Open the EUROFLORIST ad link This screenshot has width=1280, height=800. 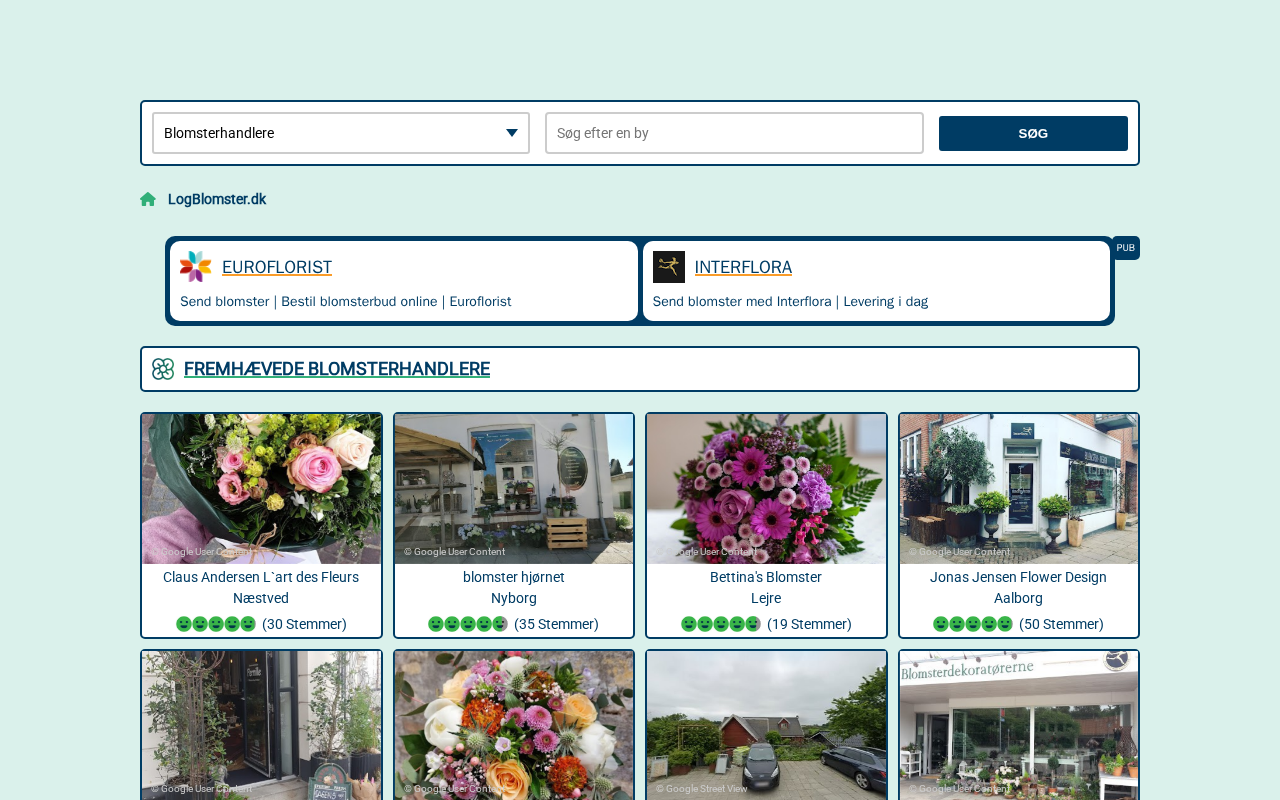pyautogui.click(x=277, y=267)
